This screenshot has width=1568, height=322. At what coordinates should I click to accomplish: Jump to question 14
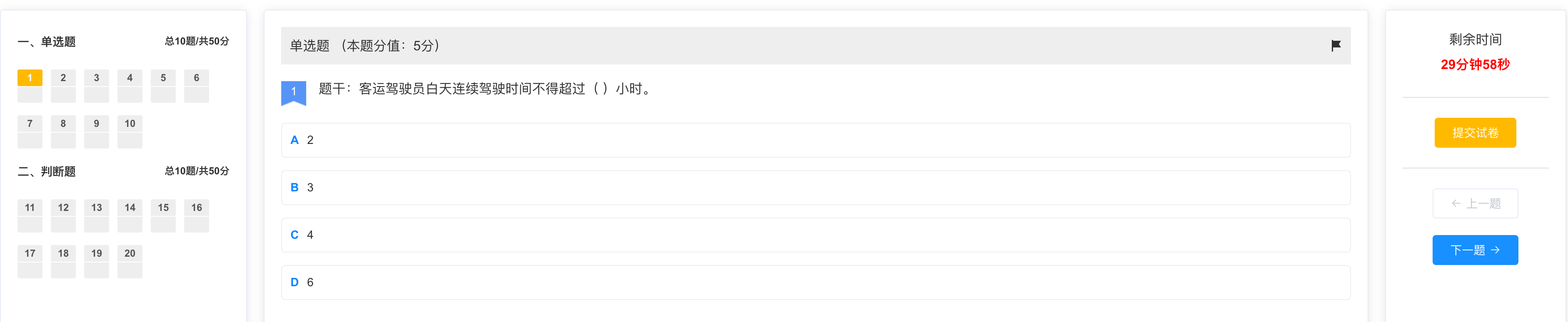click(x=130, y=215)
